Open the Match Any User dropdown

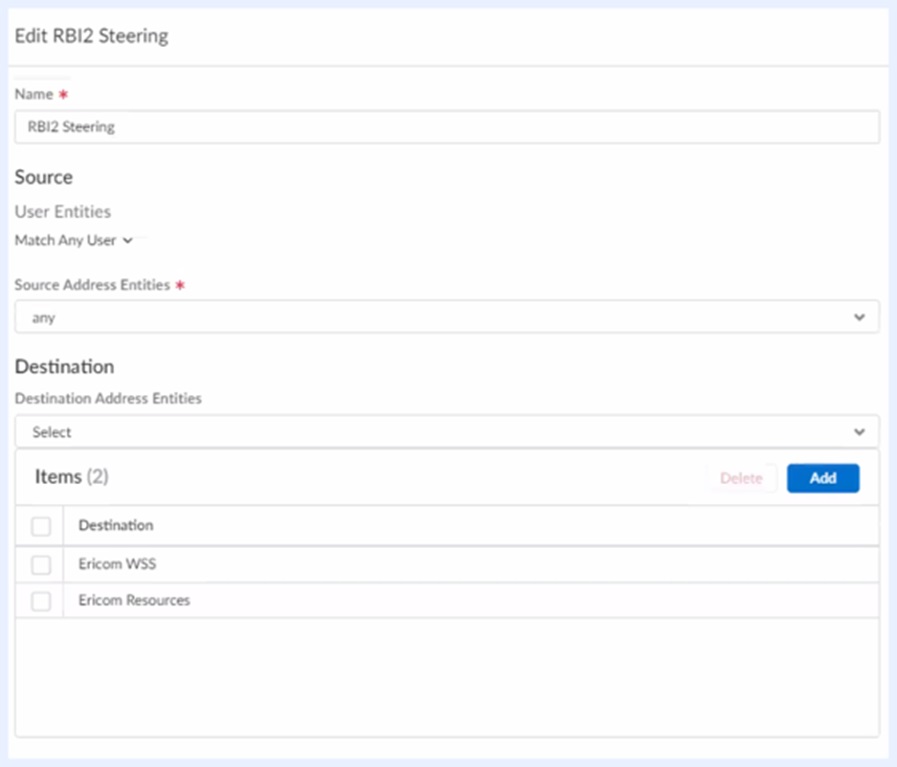coord(73,241)
